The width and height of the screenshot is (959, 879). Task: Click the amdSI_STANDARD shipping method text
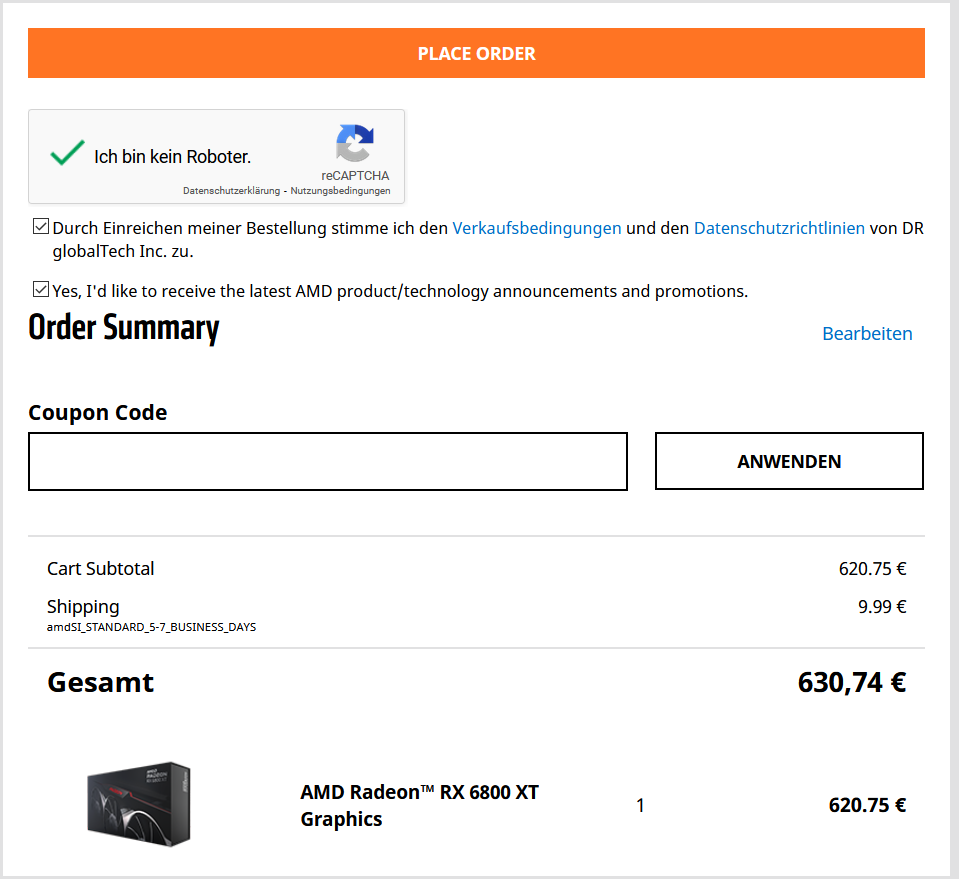(x=151, y=628)
